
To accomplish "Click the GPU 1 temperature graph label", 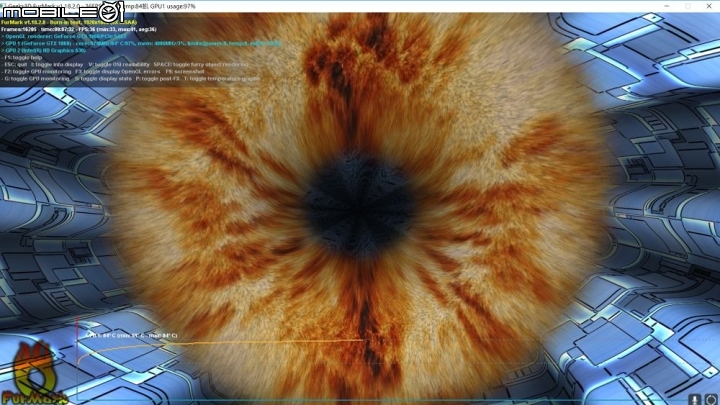I will 132,336.
